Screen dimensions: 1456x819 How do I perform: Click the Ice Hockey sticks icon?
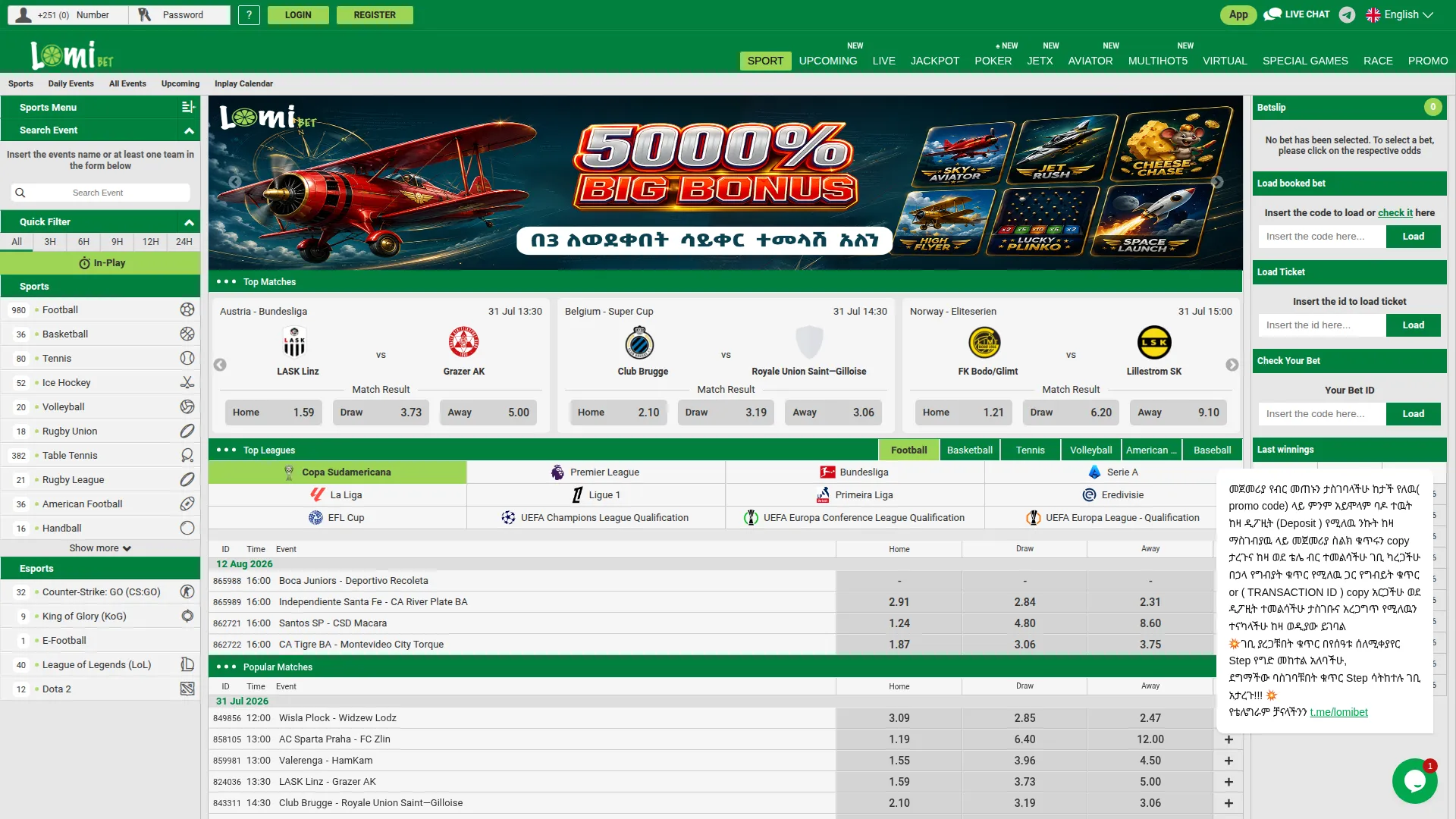[187, 382]
